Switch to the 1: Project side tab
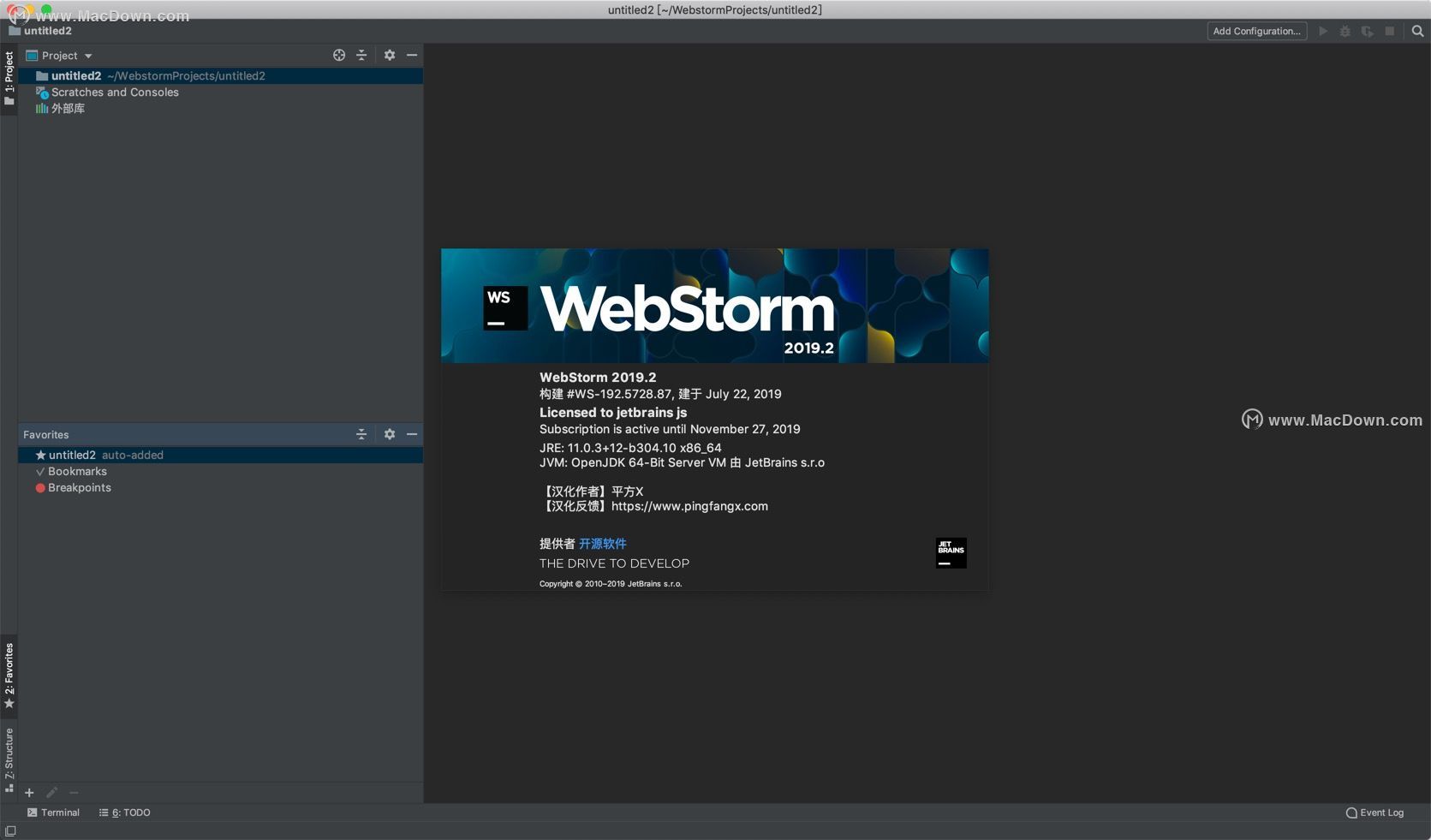Screen dimensions: 1431x840 tap(9, 79)
